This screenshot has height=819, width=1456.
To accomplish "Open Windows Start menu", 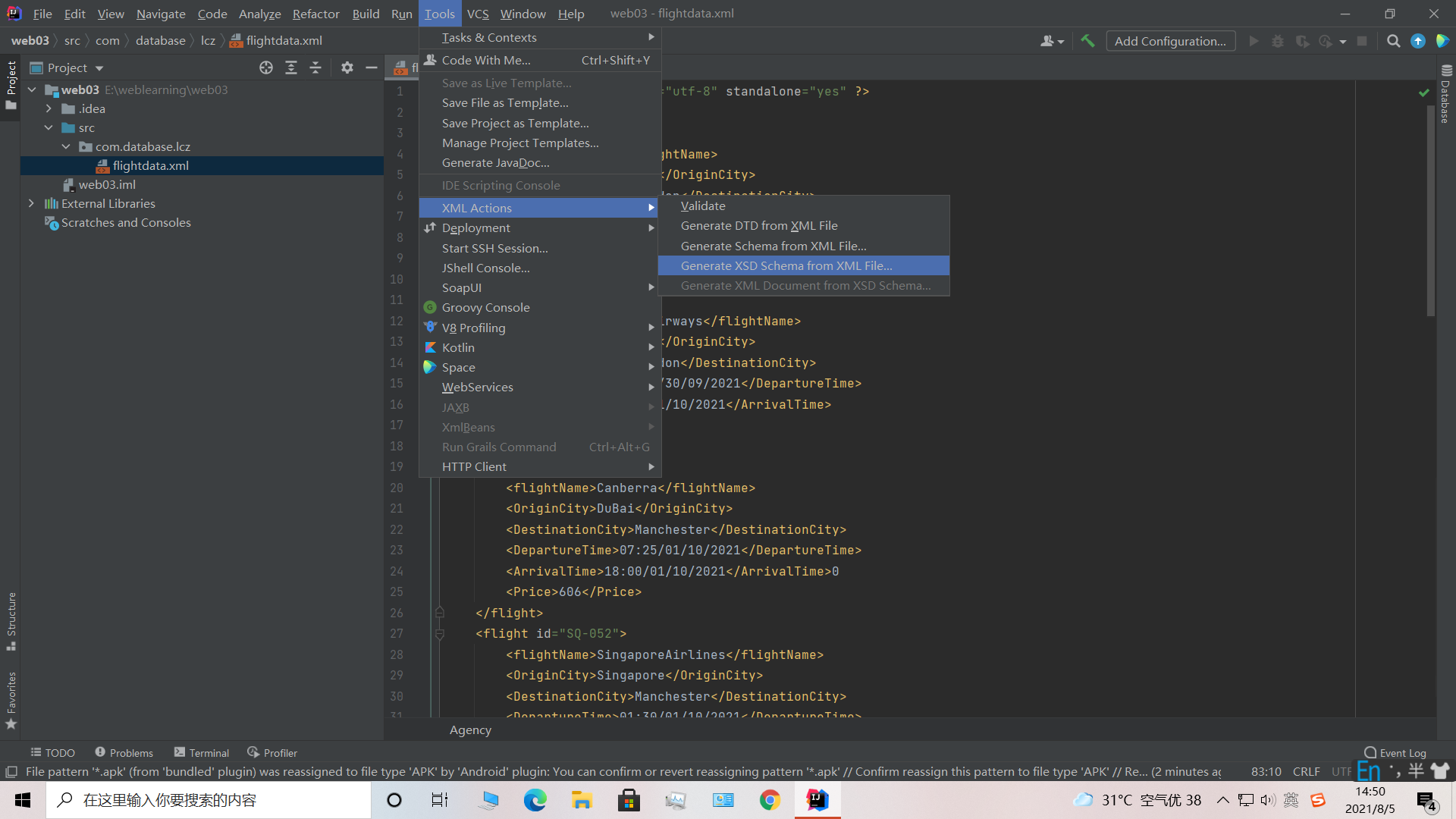I will (x=23, y=800).
